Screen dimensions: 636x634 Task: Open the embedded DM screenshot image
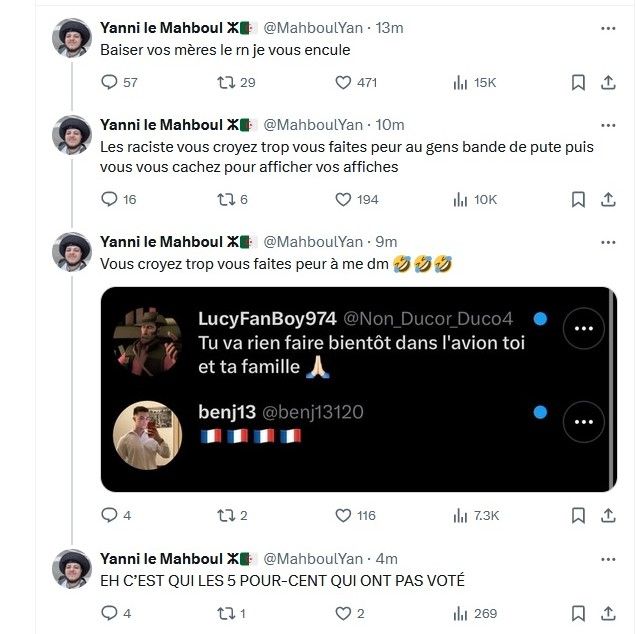pyautogui.click(x=358, y=389)
